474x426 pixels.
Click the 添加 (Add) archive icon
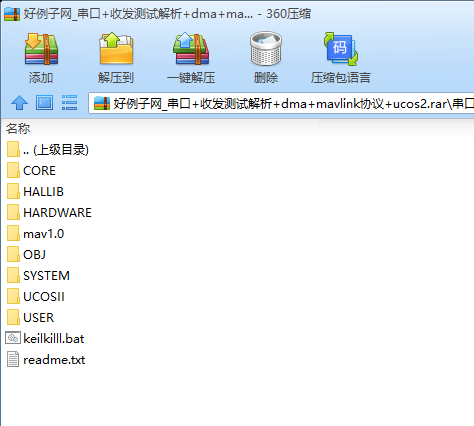coord(41,49)
